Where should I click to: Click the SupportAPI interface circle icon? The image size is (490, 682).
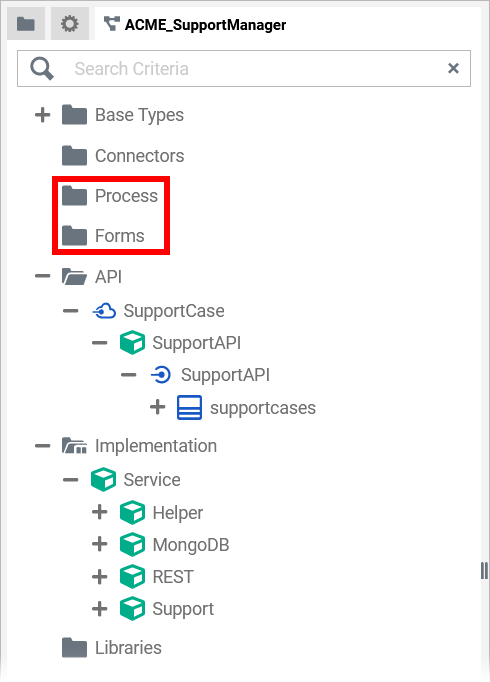coord(160,375)
